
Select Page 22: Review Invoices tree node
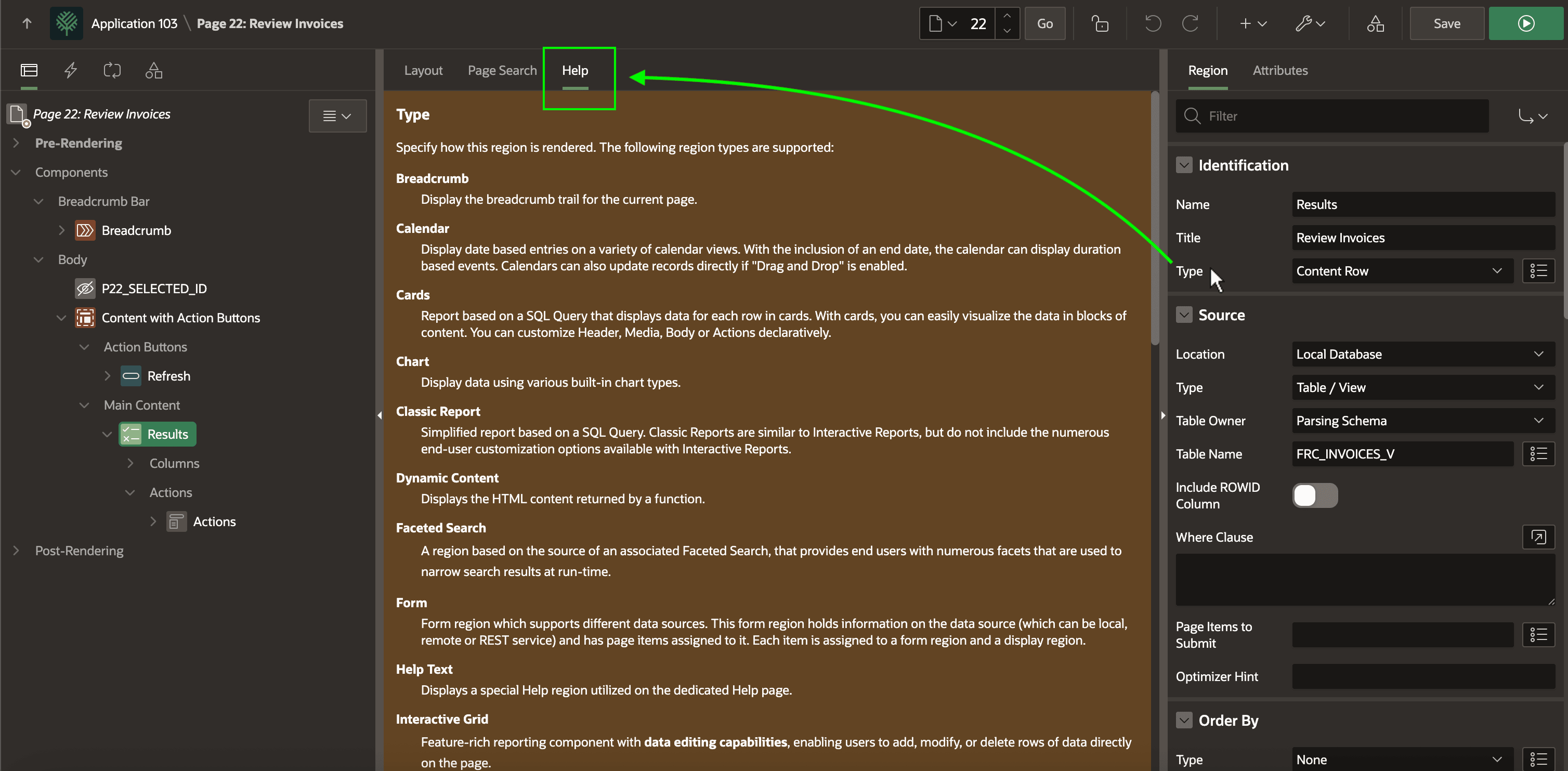tap(102, 114)
